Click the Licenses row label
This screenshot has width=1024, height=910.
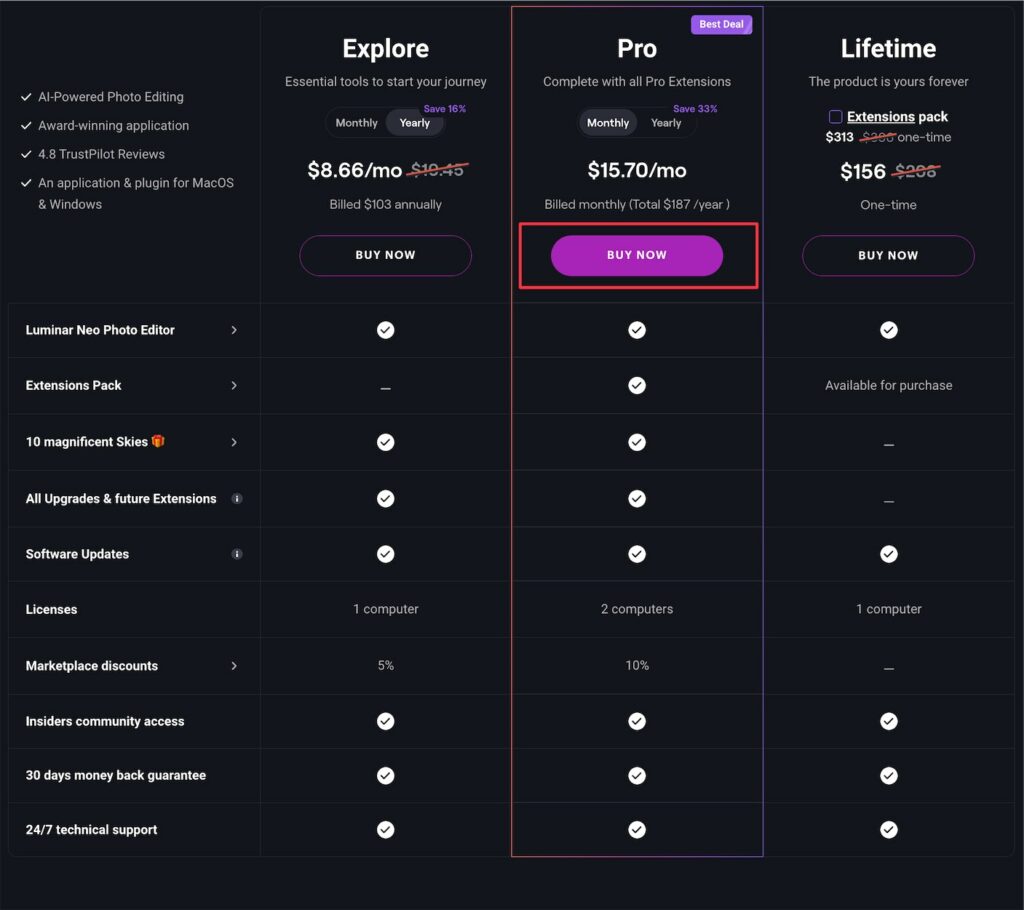click(x=51, y=609)
